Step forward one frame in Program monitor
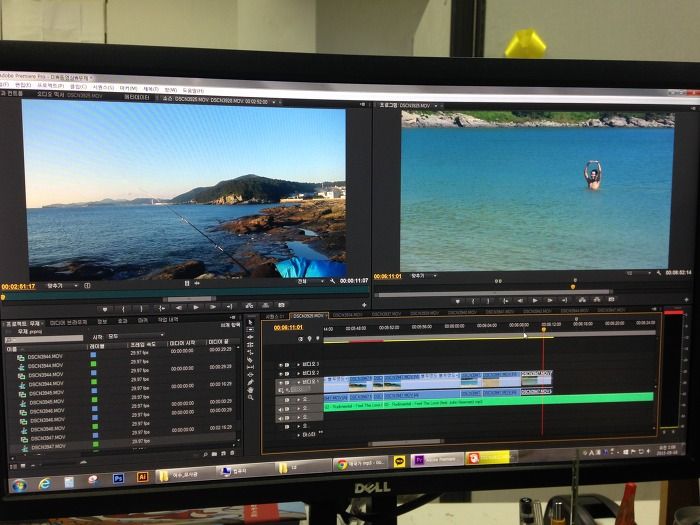700x525 pixels. click(x=550, y=300)
